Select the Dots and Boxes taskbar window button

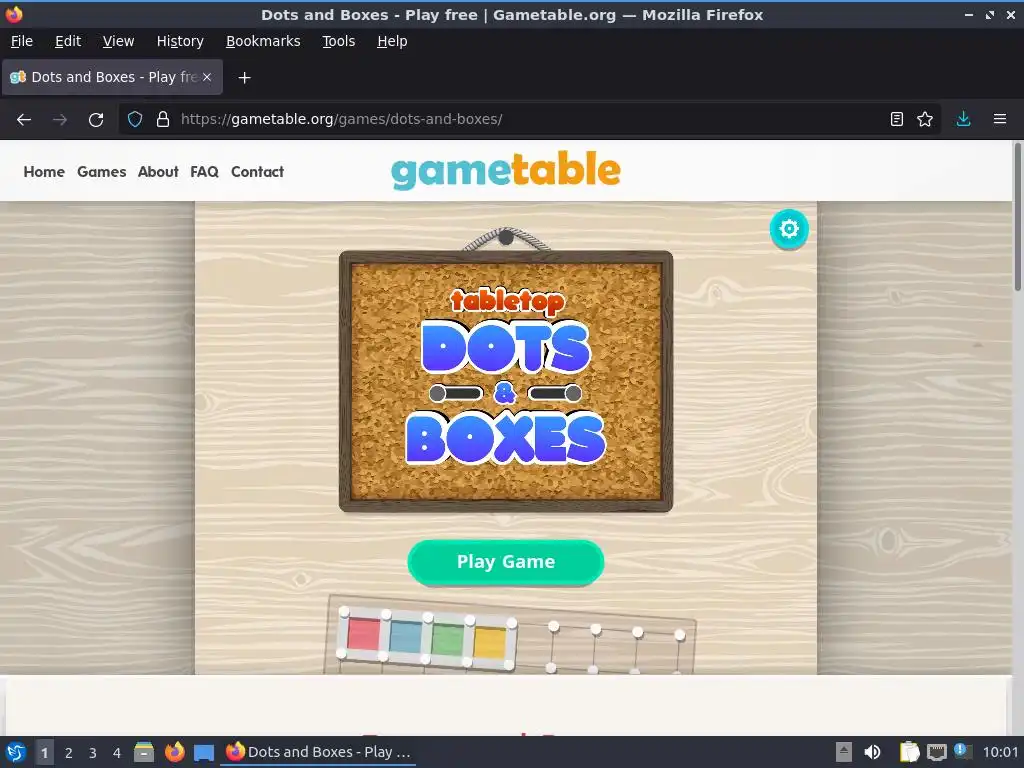319,752
